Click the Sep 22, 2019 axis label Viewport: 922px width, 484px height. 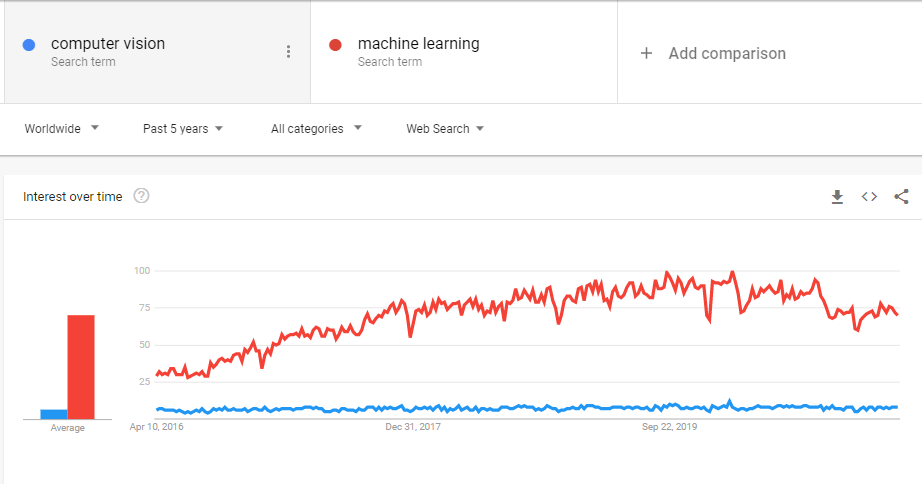[669, 427]
